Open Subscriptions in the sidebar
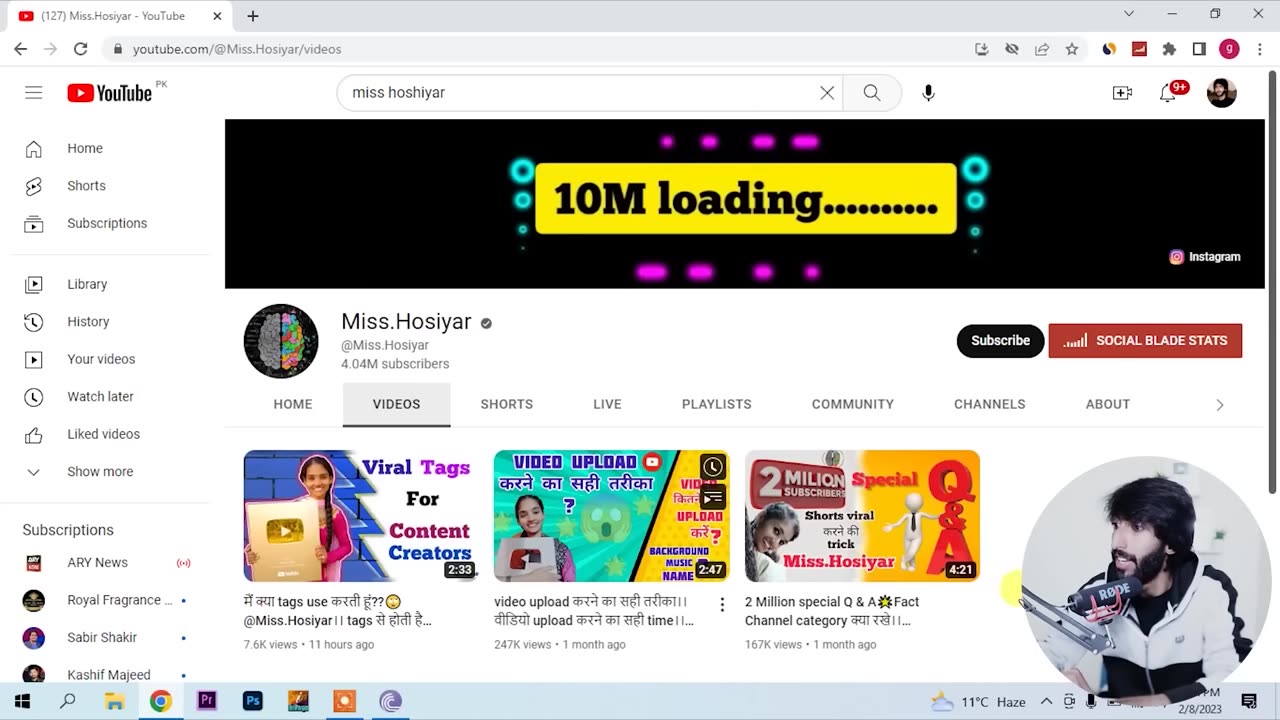 (x=110, y=223)
